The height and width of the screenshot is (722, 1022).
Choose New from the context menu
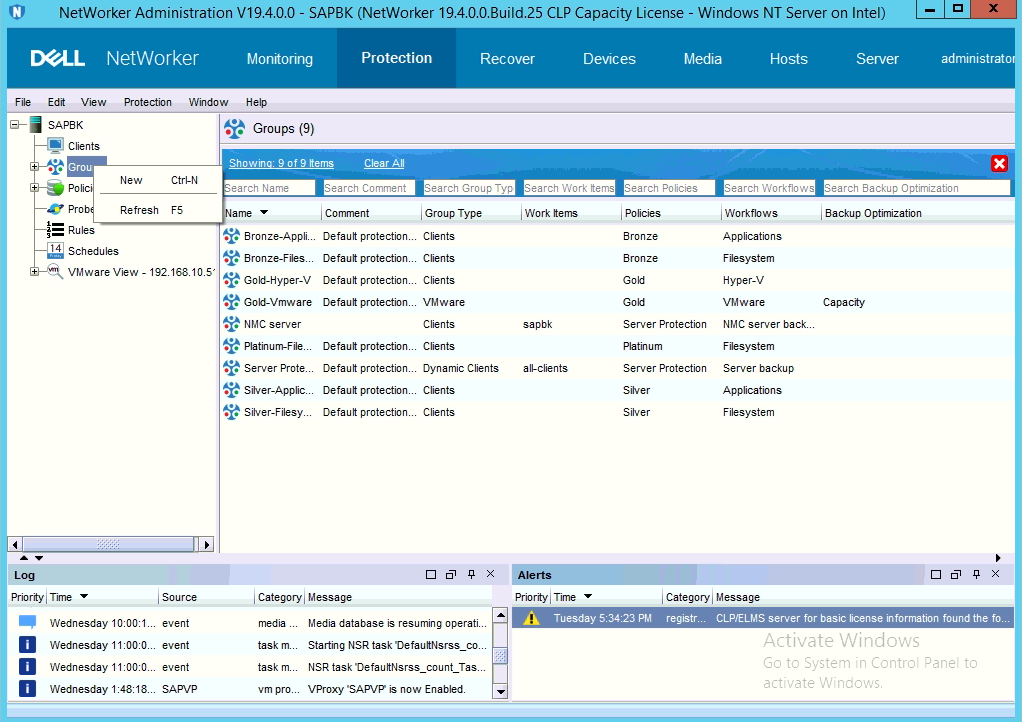(x=131, y=181)
